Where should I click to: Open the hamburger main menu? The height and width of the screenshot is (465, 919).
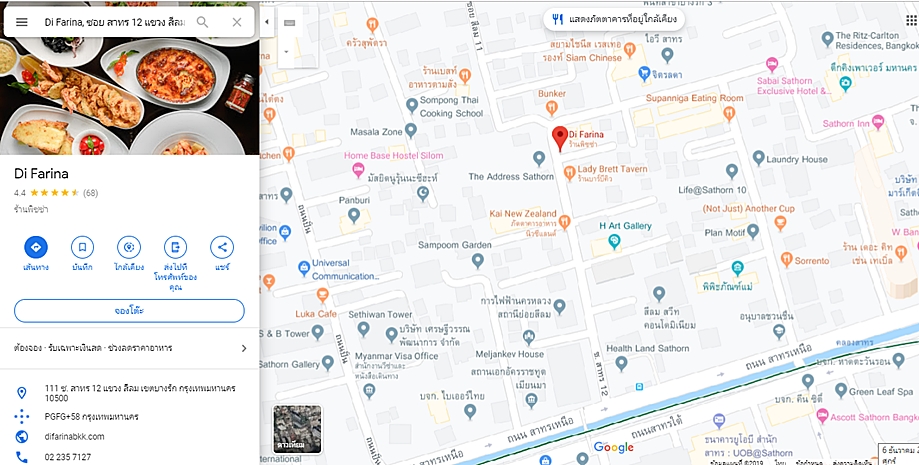click(x=22, y=22)
